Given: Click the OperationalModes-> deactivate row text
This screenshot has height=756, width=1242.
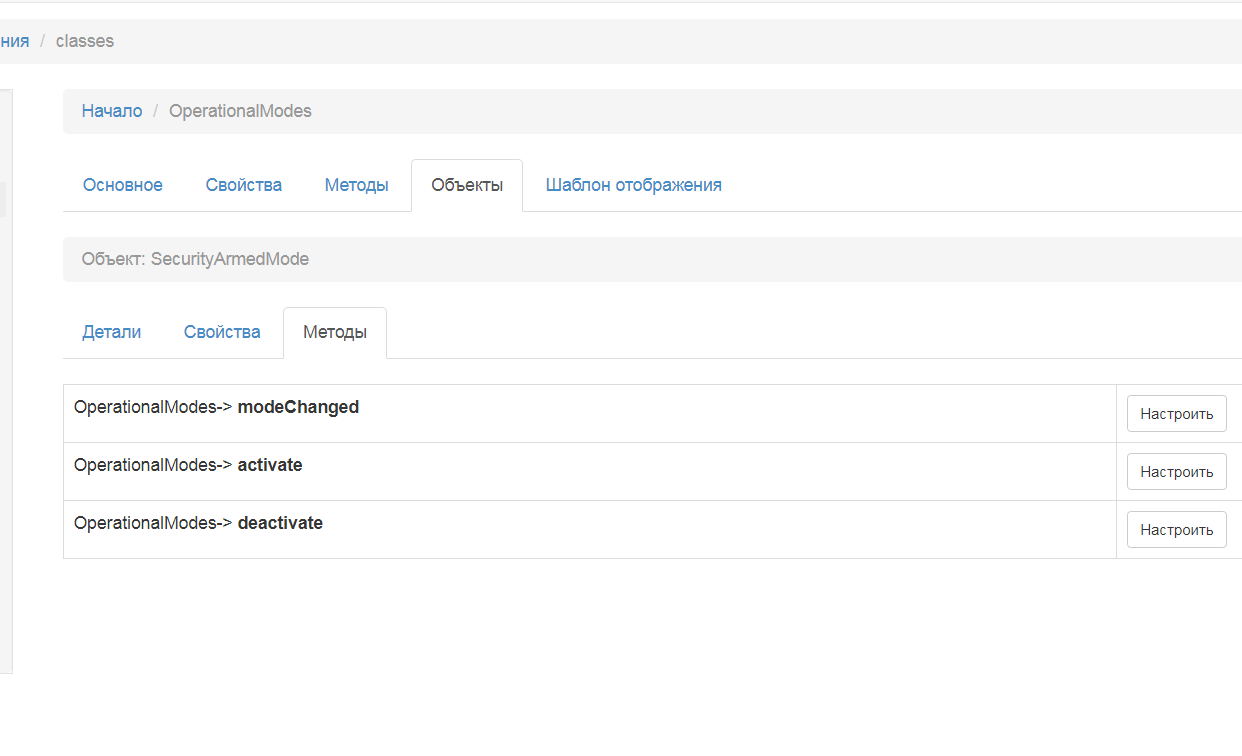Looking at the screenshot, I should click(198, 523).
